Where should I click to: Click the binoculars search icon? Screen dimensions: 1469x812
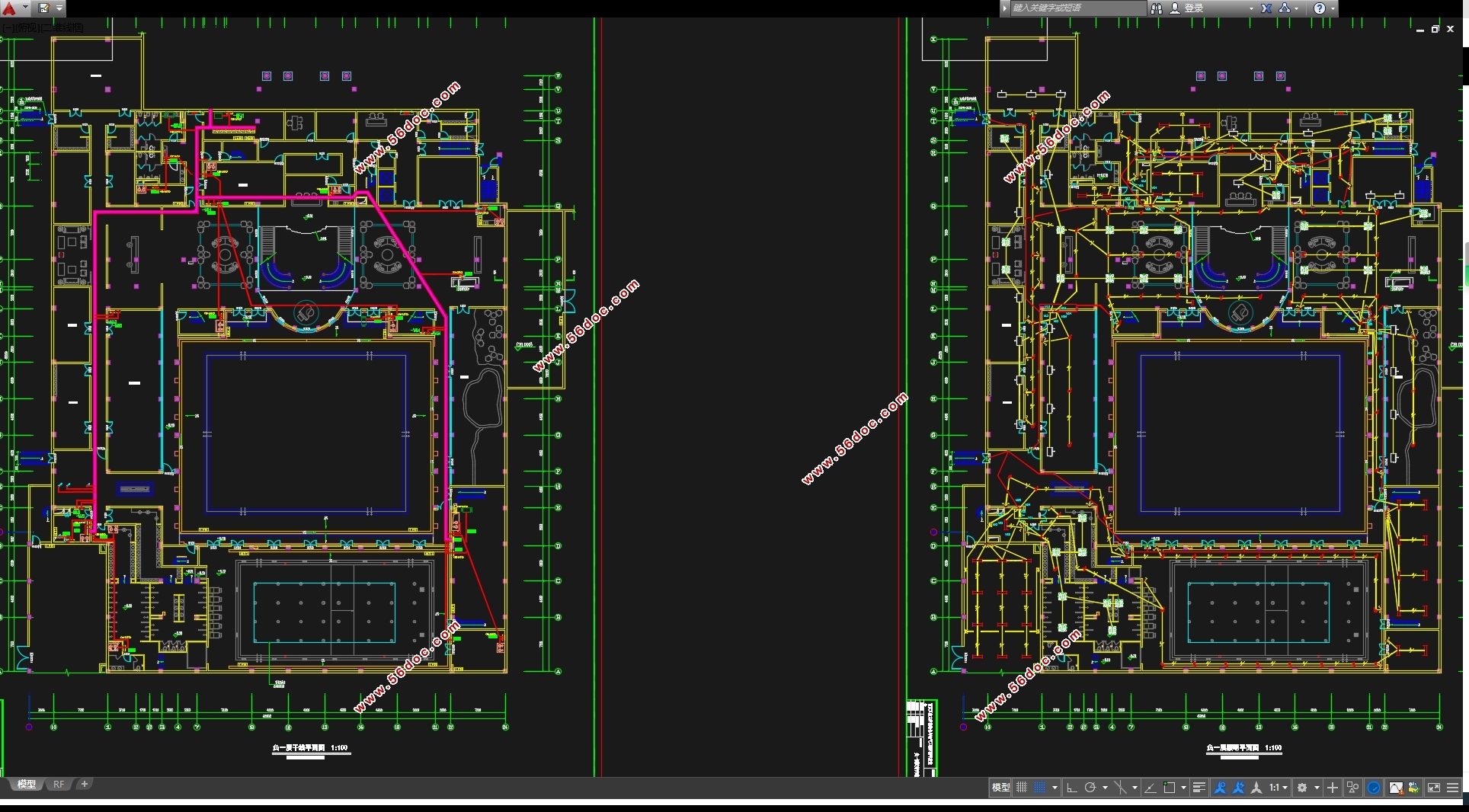point(1157,8)
